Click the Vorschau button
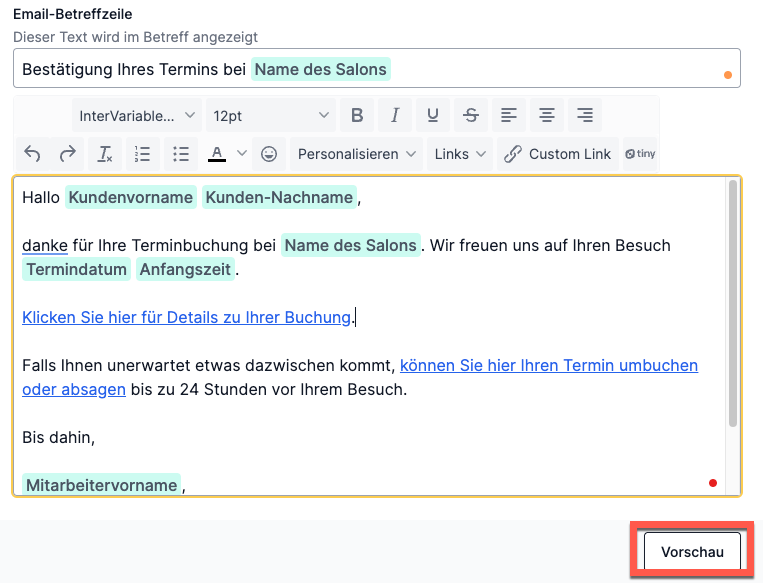Viewport: 763px width, 583px height. coord(692,551)
